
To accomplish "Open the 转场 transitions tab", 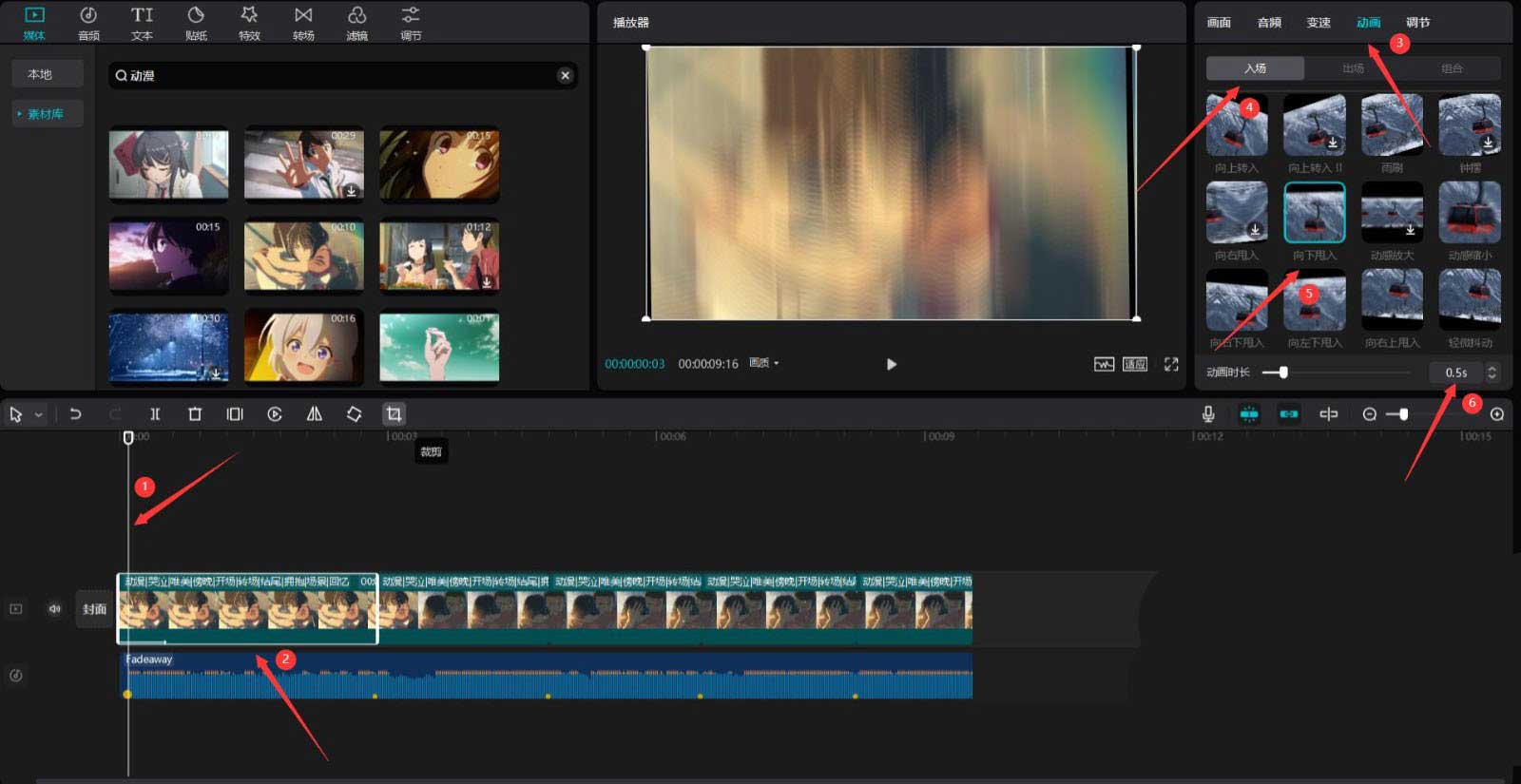I will (303, 24).
